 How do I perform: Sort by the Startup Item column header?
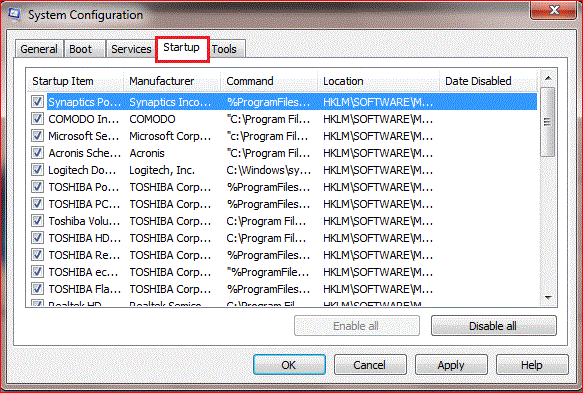click(75, 81)
